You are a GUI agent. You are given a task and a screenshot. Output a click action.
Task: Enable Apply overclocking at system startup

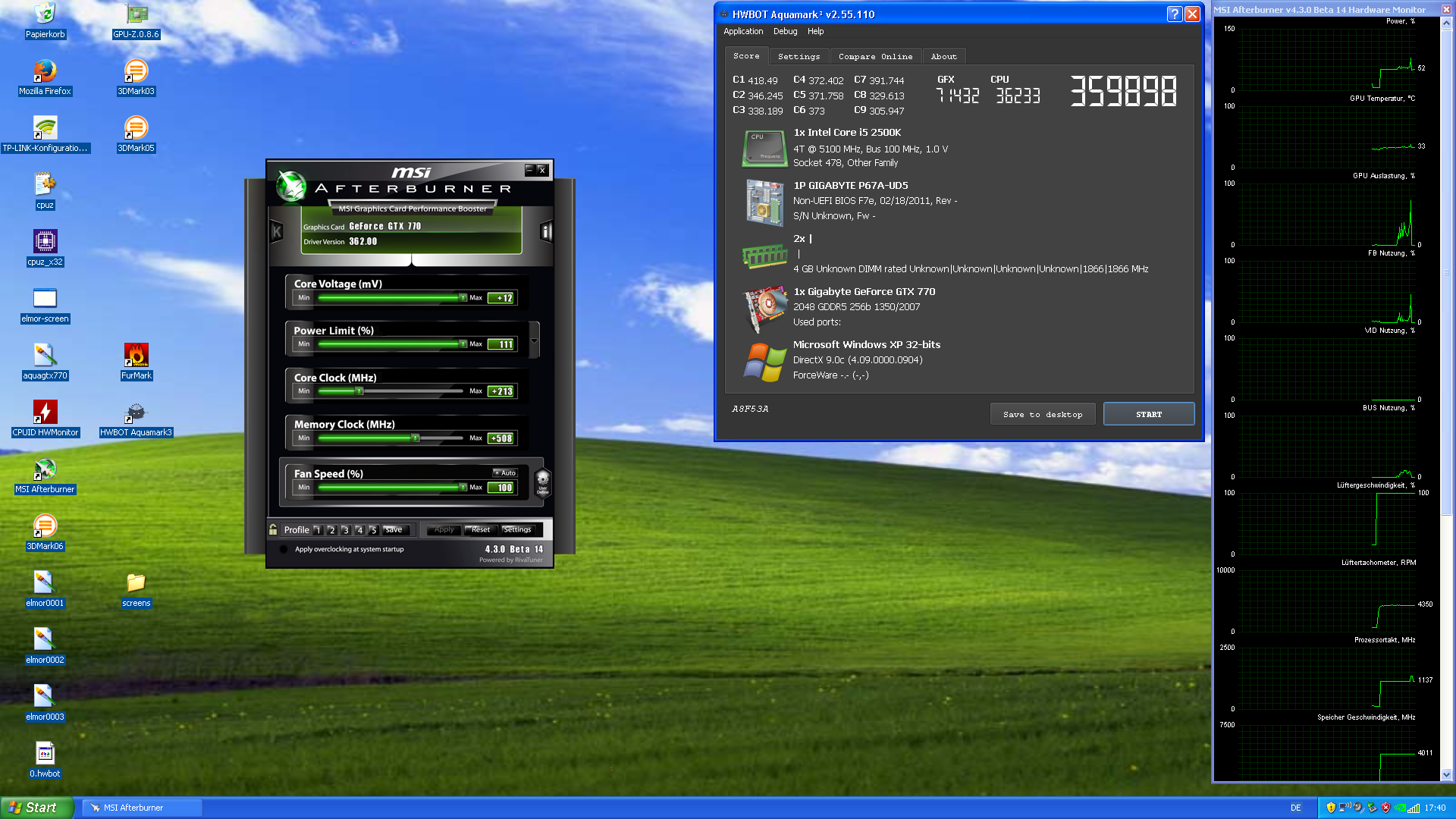coord(284,549)
